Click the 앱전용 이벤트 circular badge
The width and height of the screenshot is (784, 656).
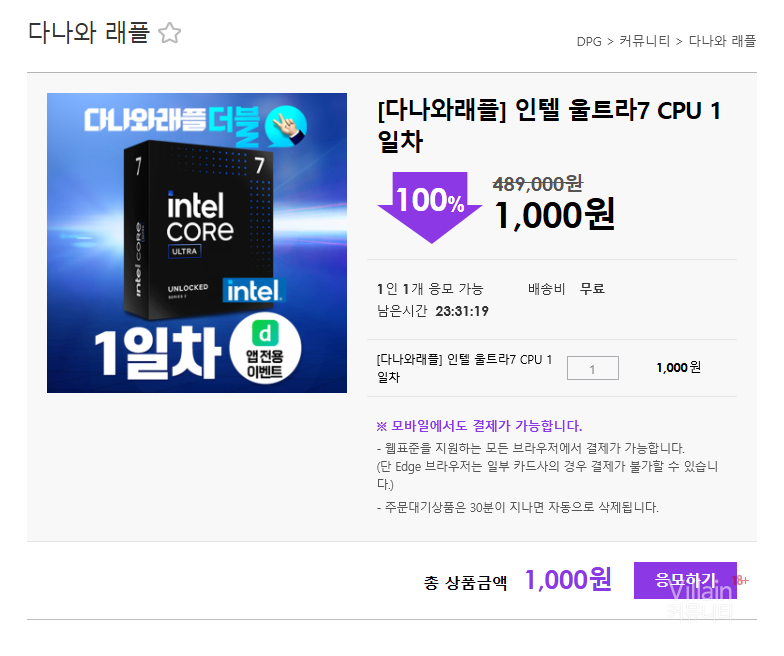(x=265, y=348)
